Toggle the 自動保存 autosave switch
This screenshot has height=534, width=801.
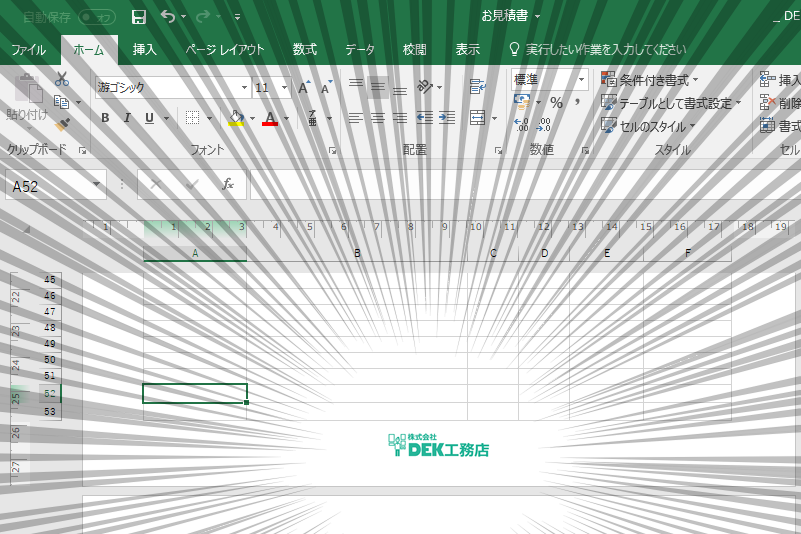[97, 17]
